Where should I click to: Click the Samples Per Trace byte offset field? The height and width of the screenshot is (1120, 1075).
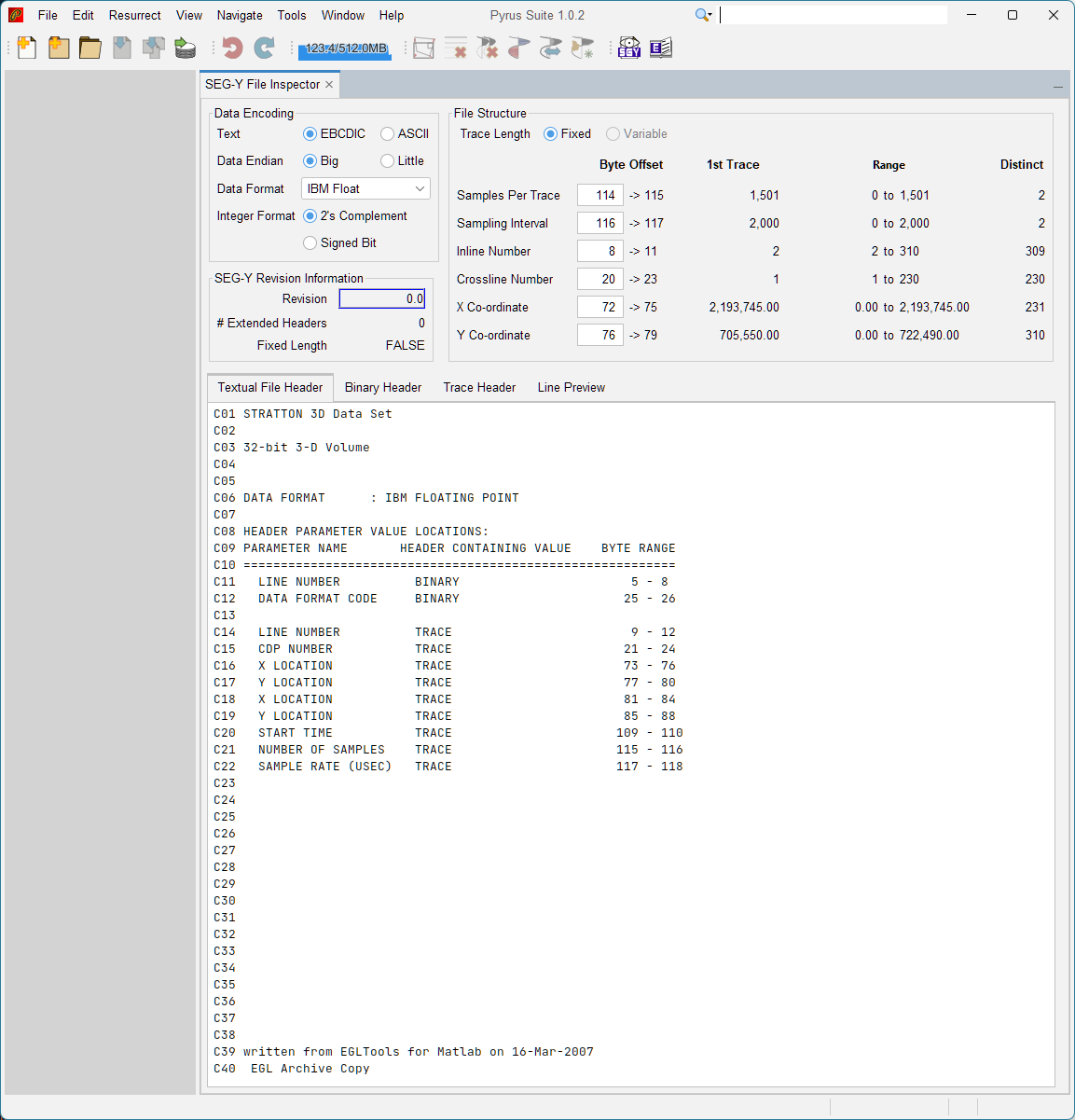pos(600,195)
